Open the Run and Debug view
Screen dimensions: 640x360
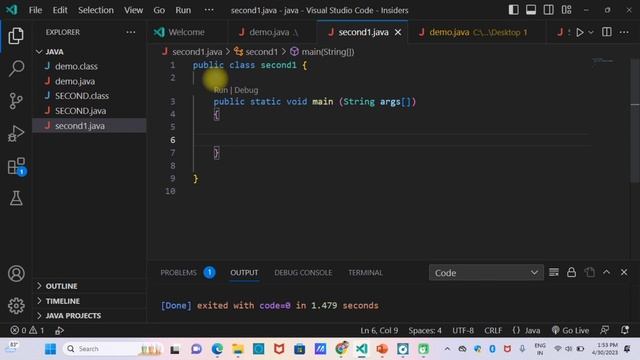16,133
